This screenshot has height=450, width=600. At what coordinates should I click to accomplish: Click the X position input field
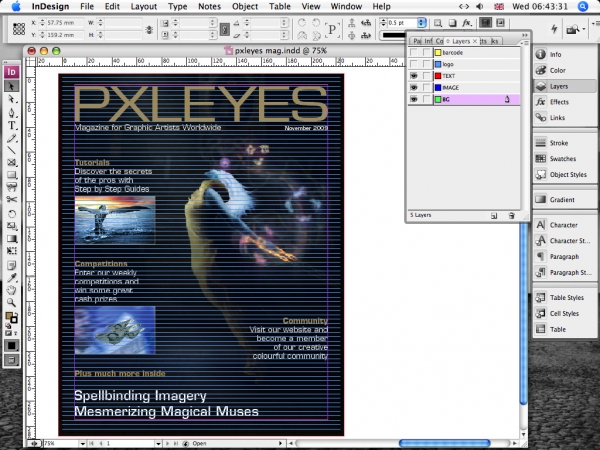[64, 23]
